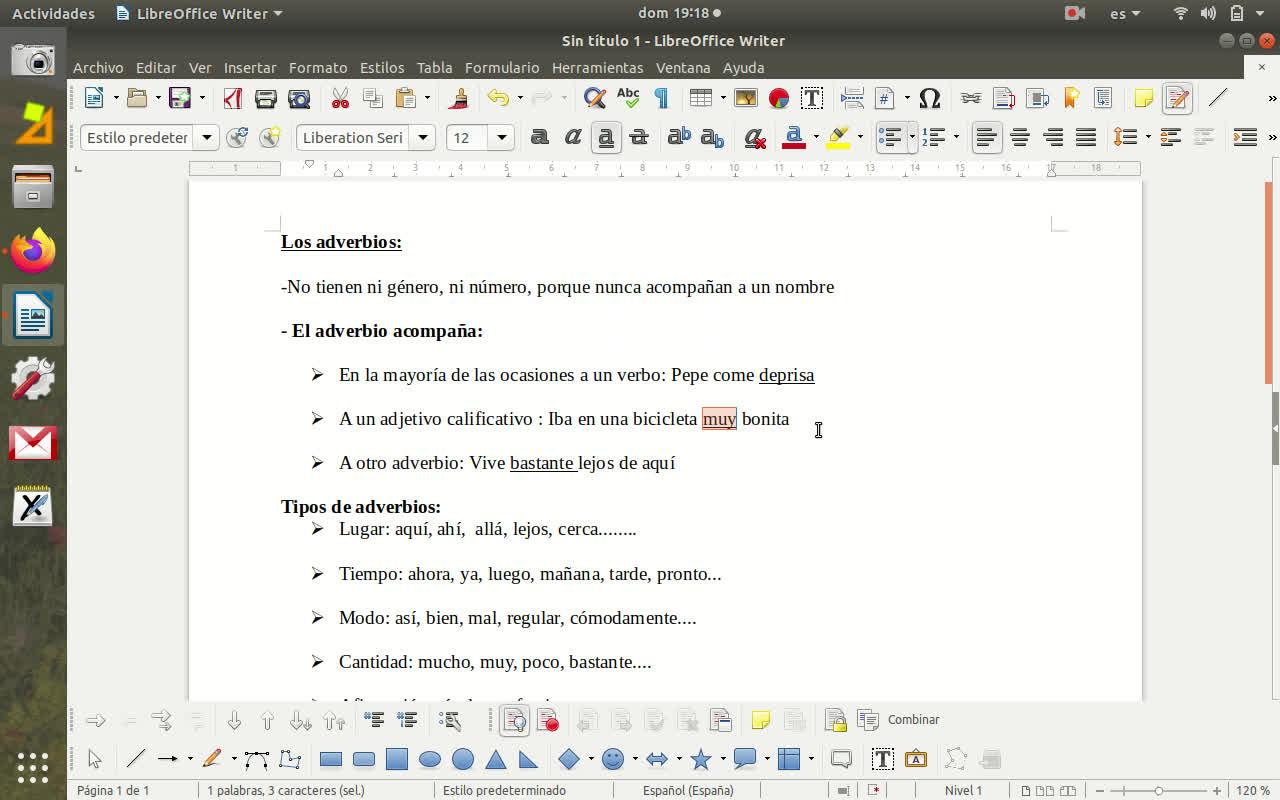The image size is (1280, 800).
Task: Click the zoom slider in status bar
Action: pyautogui.click(x=1158, y=790)
